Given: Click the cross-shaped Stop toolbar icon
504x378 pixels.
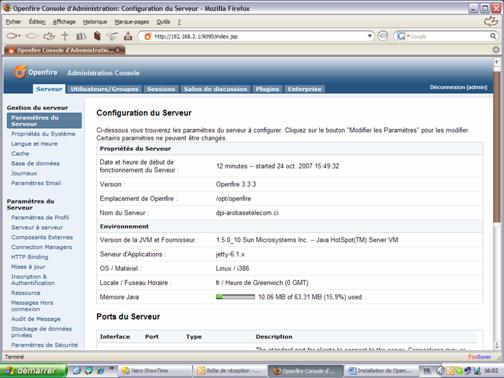Looking at the screenshot, I should coord(65,36).
